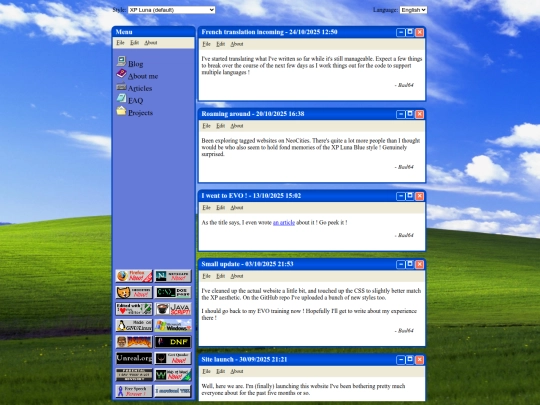Open Edit menu in the Menu panel

134,43
